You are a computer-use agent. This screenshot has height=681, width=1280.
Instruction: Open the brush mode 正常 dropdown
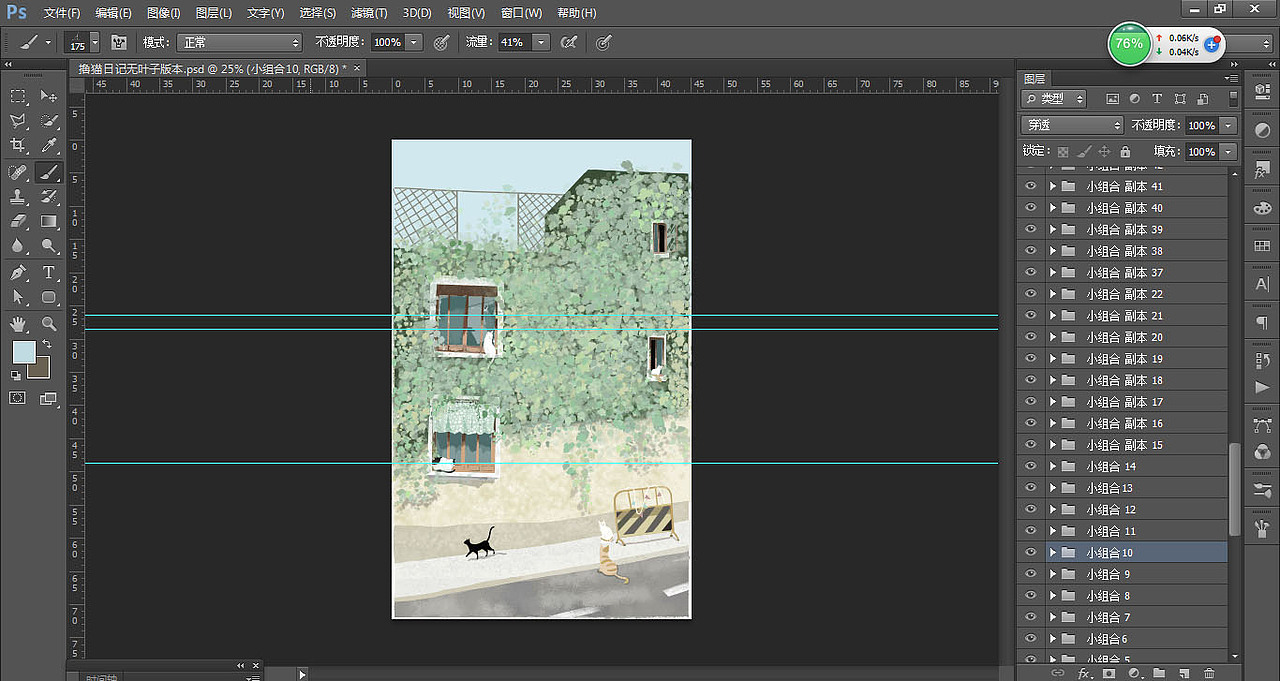[239, 42]
